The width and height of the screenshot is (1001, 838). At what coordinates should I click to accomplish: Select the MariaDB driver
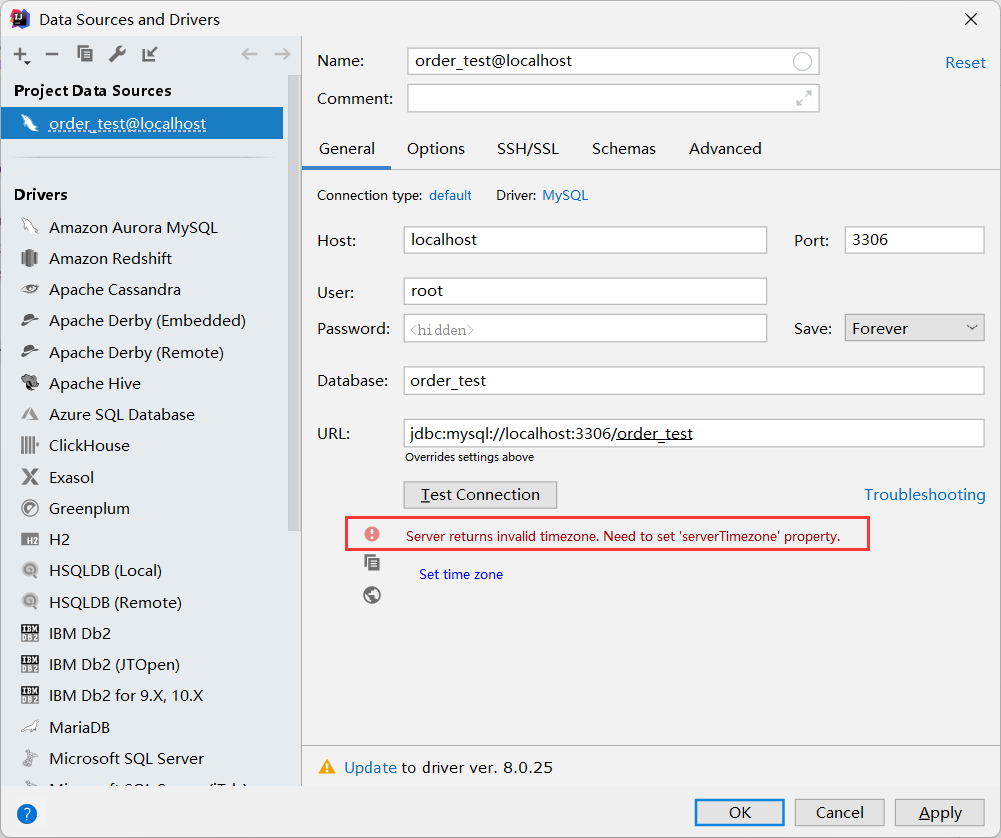[144, 728]
